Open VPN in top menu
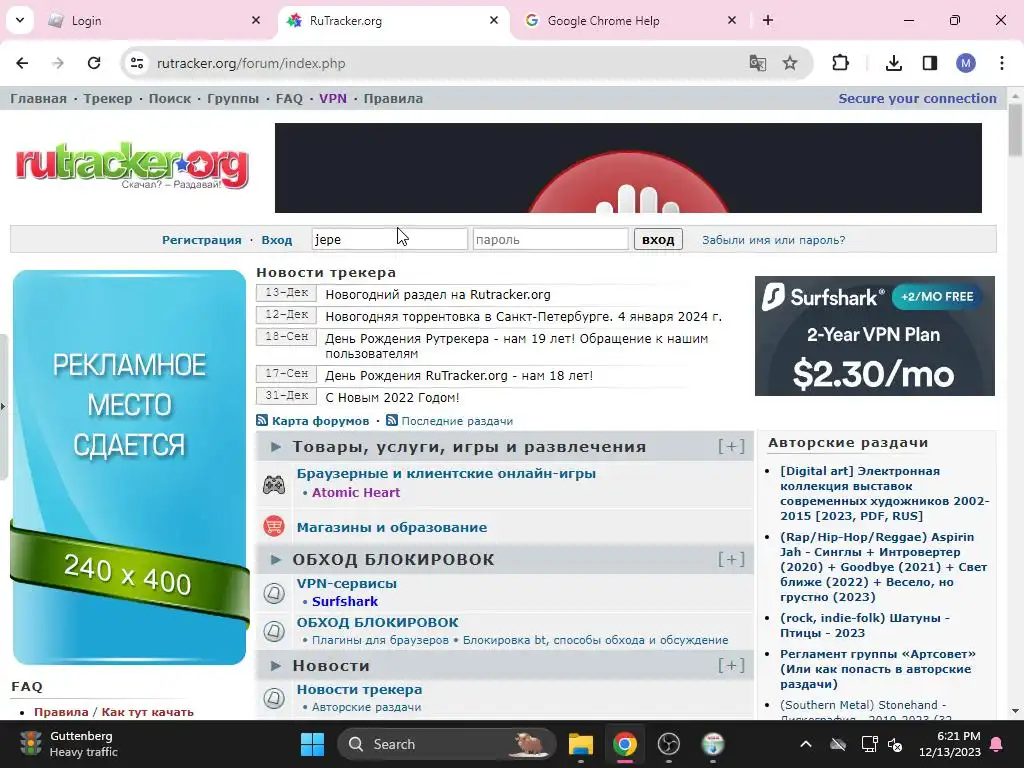This screenshot has width=1024, height=768. (x=333, y=99)
